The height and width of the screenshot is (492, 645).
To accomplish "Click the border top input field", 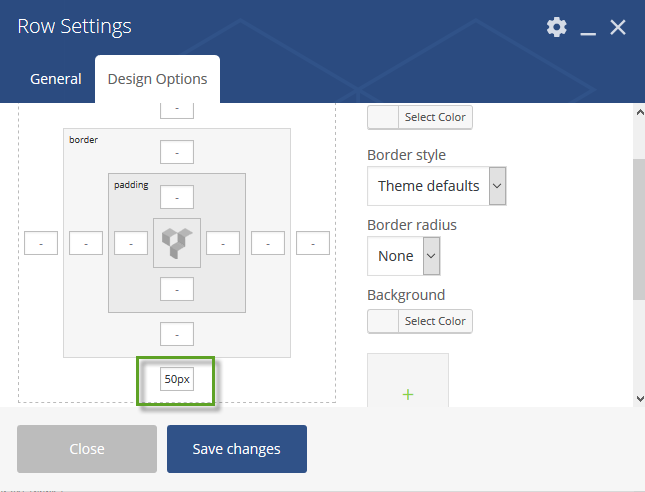I will click(x=177, y=152).
